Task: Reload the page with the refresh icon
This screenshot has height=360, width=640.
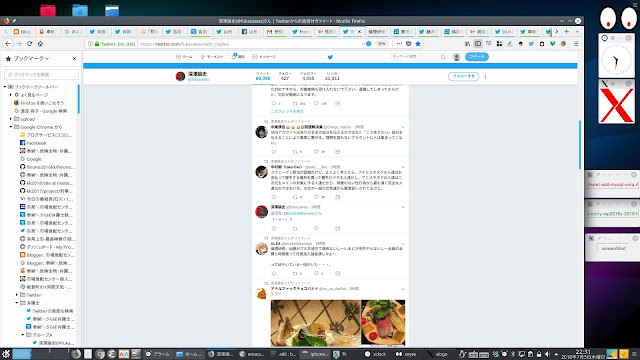Action: click(29, 44)
